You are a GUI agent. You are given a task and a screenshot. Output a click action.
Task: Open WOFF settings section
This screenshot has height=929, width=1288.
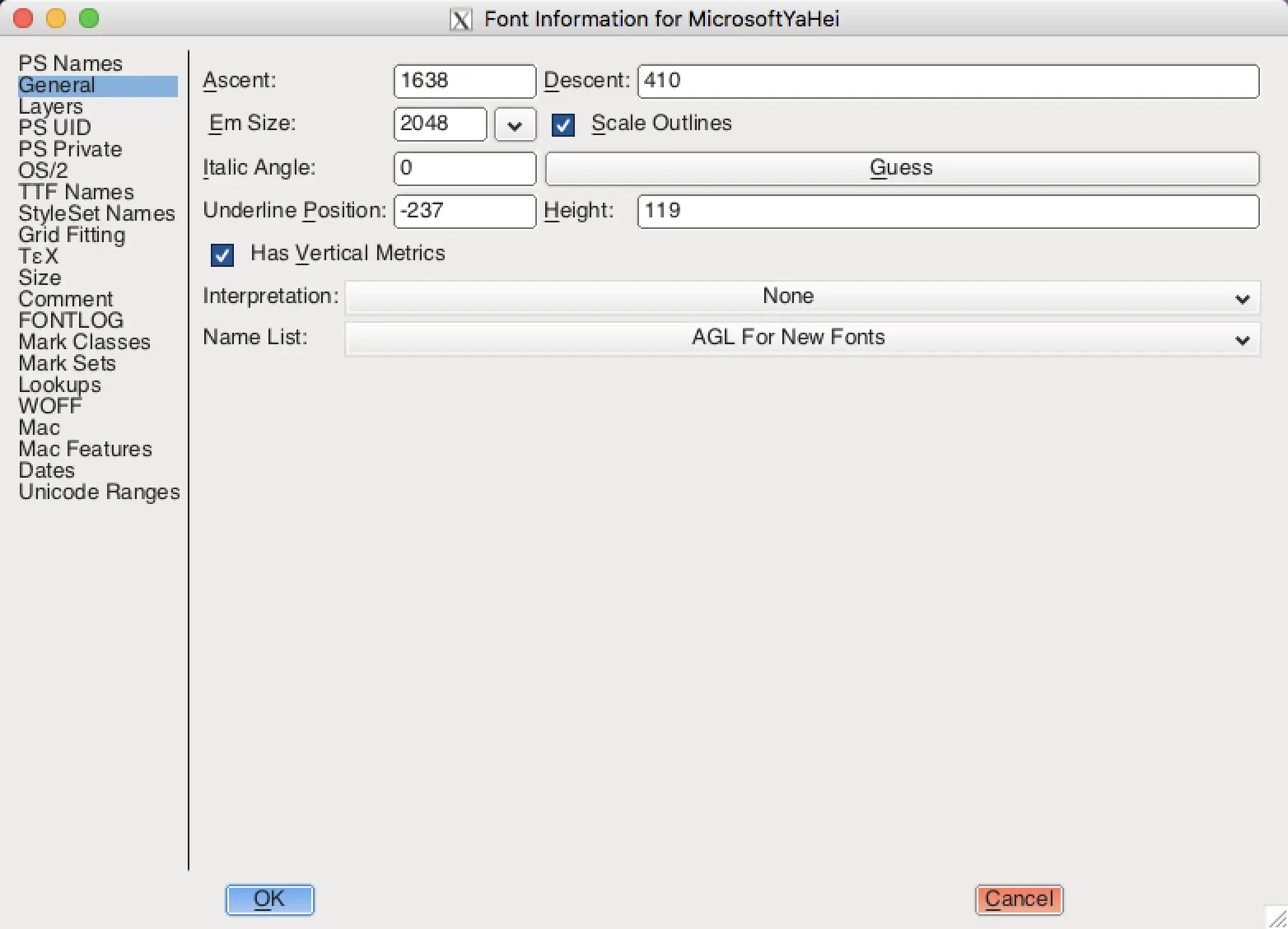49,406
